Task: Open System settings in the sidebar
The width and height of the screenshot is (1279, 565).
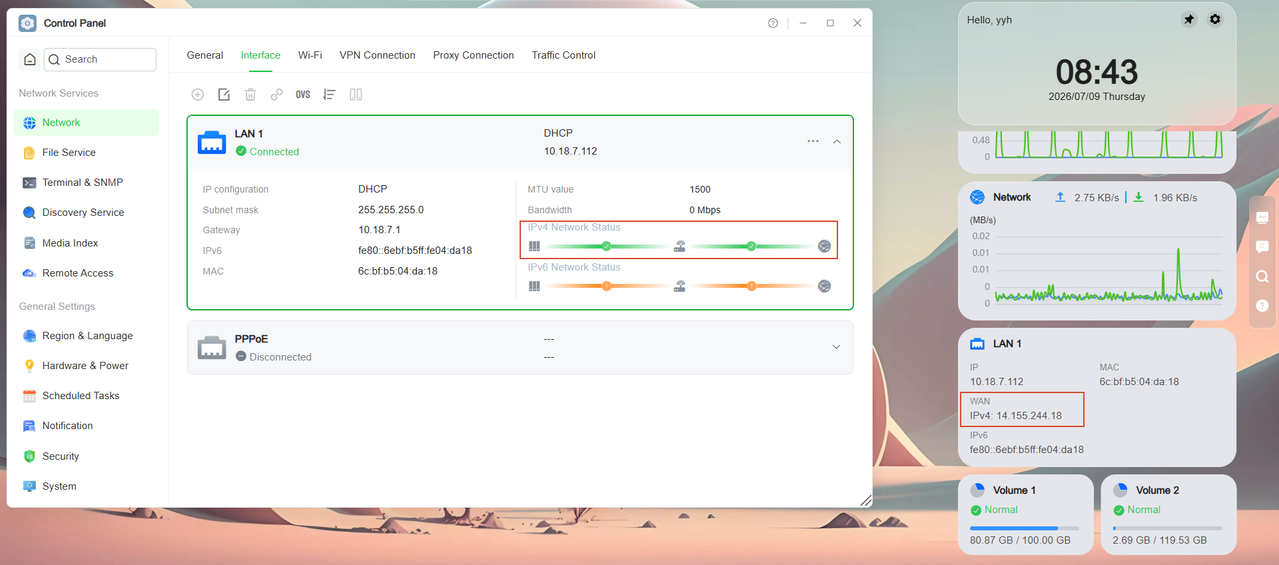Action: click(x=86, y=486)
